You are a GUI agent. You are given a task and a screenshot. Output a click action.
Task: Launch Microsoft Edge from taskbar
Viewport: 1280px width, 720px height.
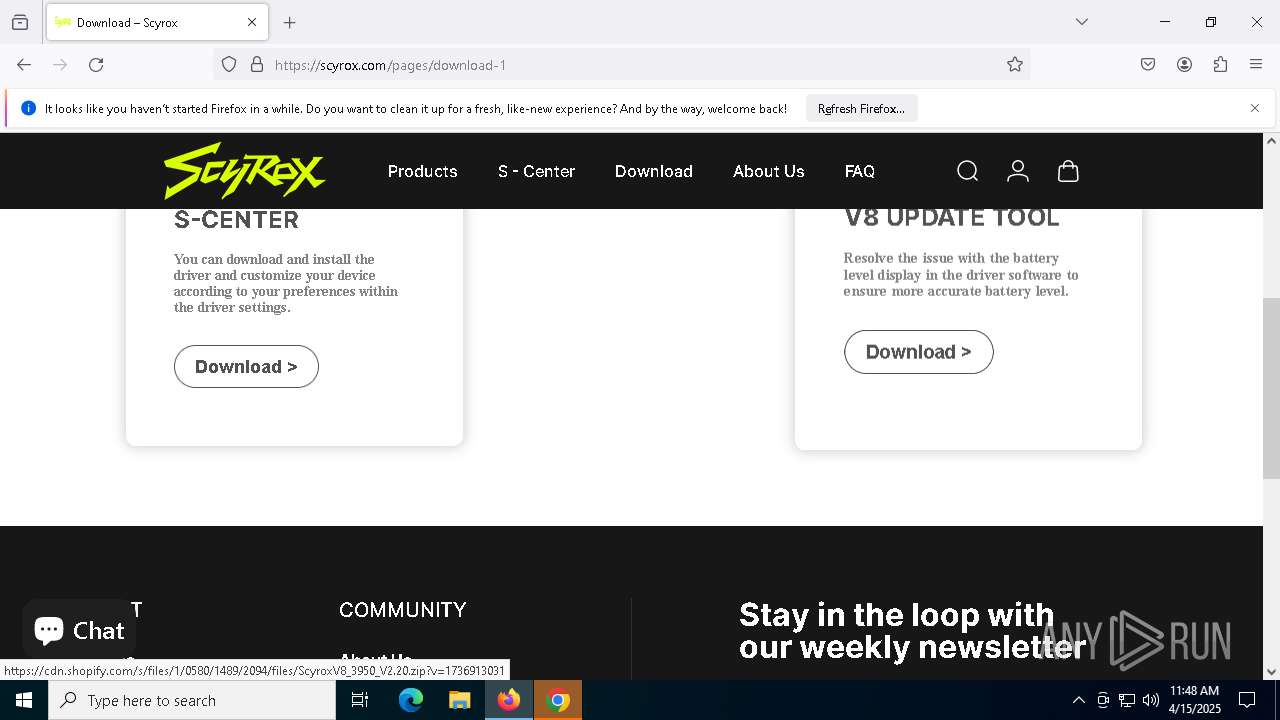pos(411,700)
